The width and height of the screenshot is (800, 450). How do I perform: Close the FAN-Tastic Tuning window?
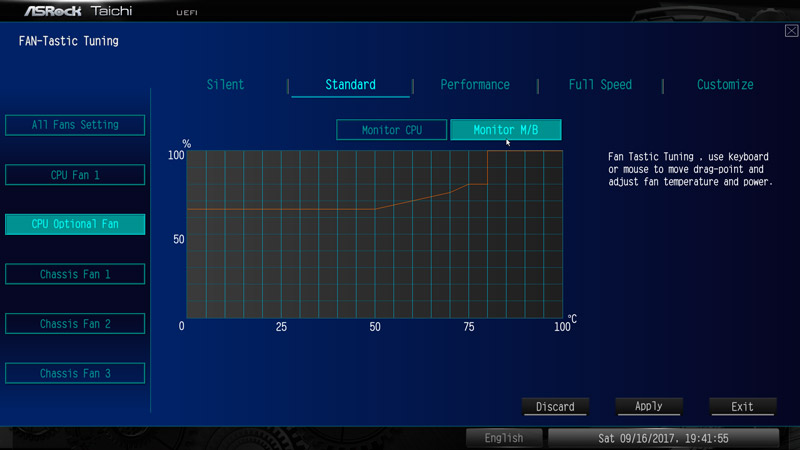(x=791, y=31)
